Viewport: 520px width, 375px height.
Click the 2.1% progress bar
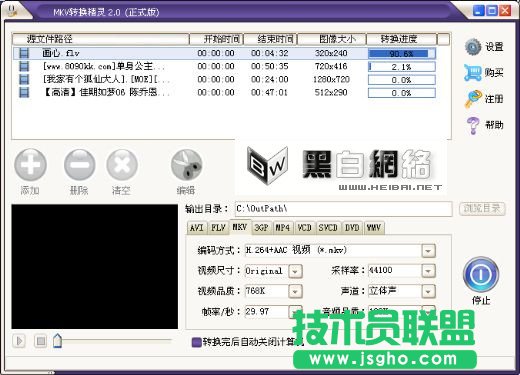pyautogui.click(x=402, y=67)
